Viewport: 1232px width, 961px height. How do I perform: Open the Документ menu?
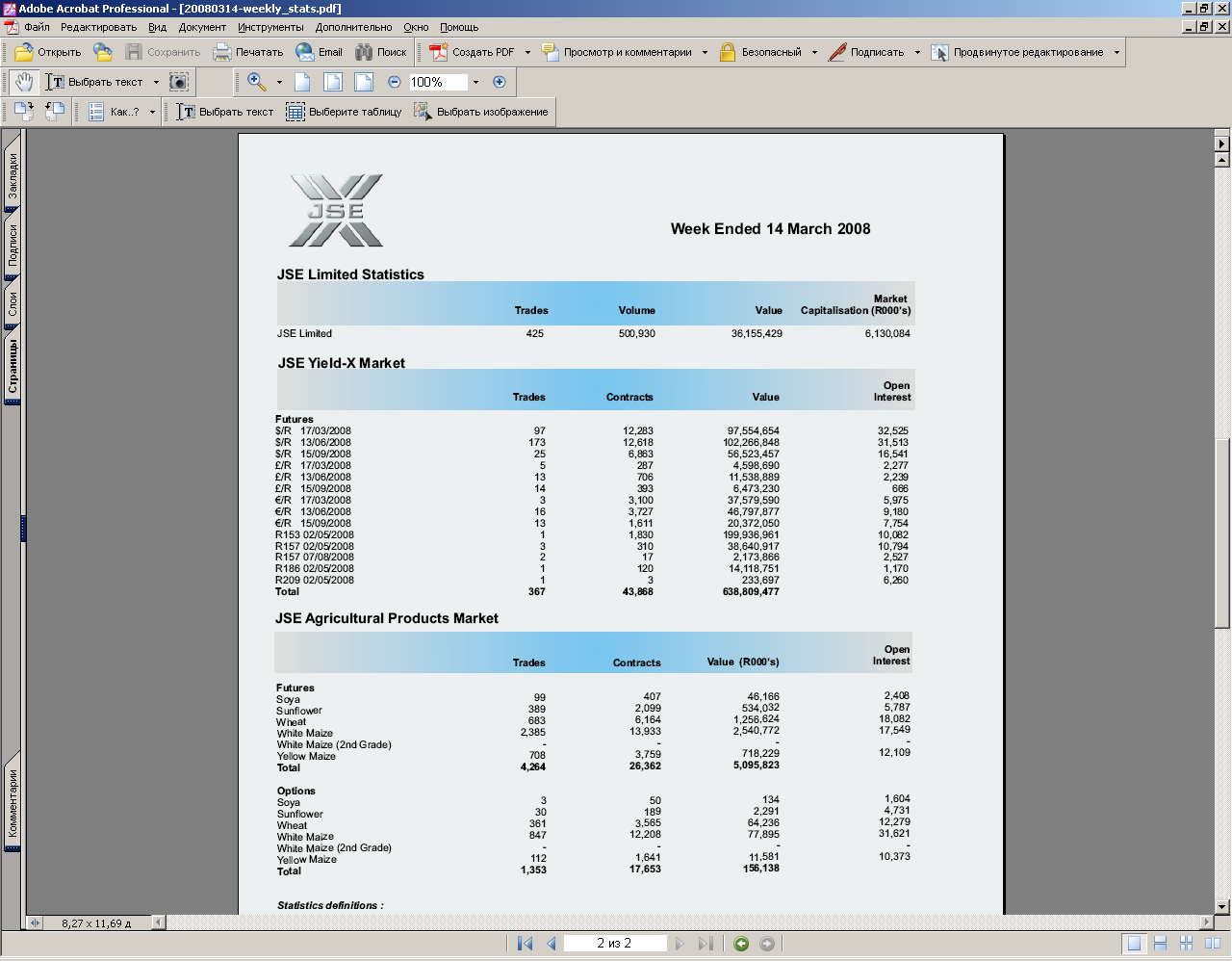click(202, 27)
